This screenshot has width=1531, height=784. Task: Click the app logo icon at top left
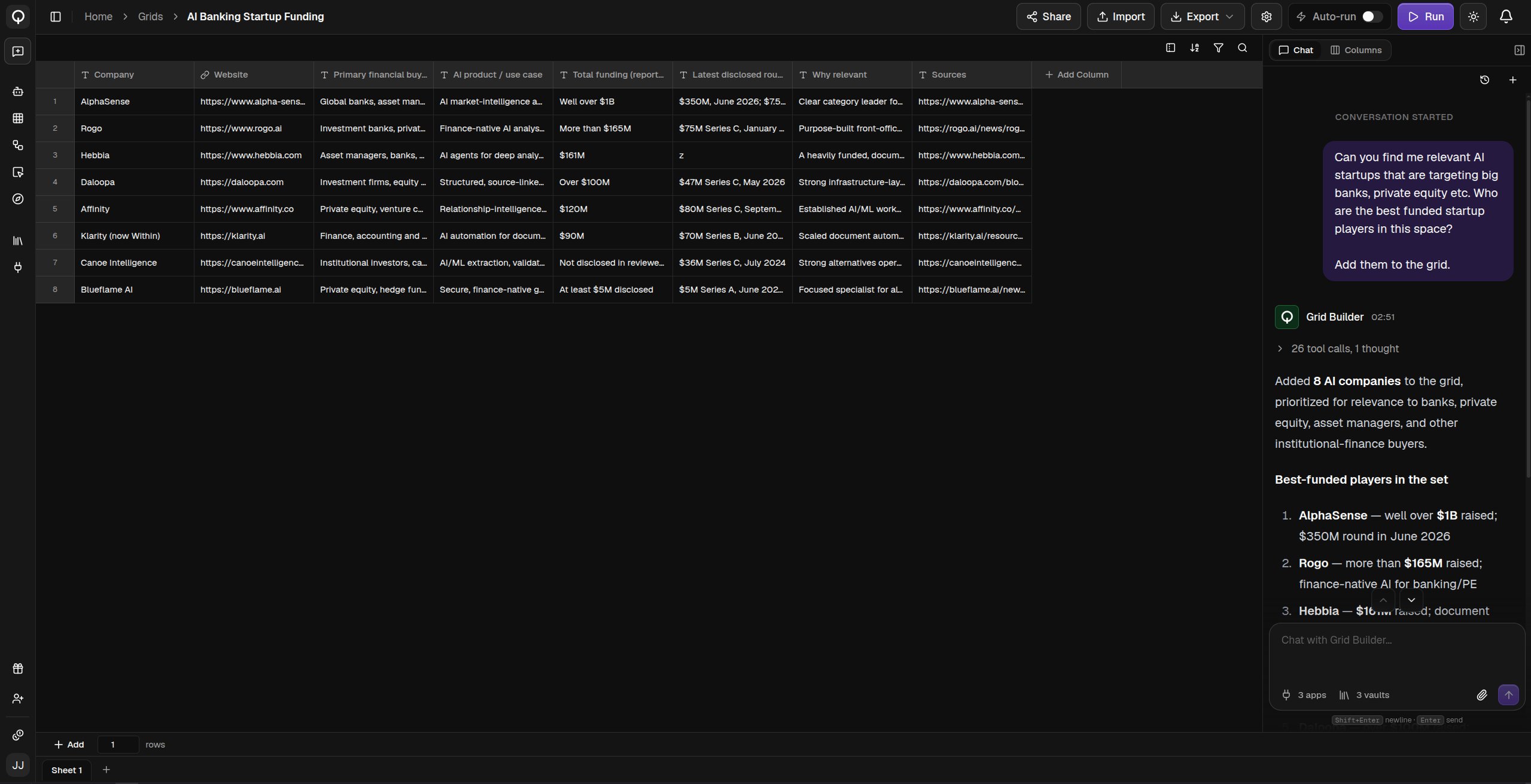click(18, 17)
